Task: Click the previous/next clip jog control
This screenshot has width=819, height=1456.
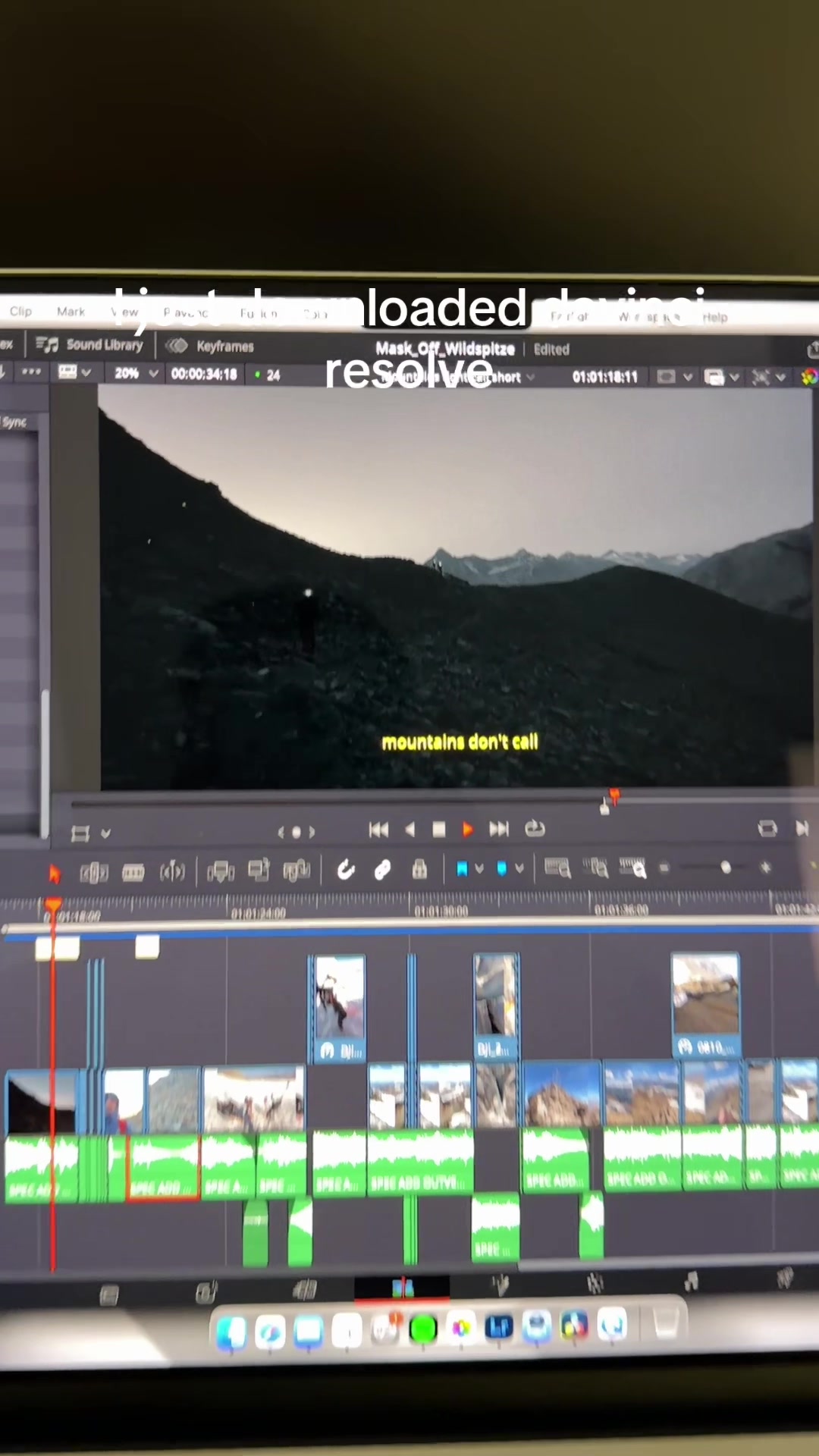Action: point(296,832)
